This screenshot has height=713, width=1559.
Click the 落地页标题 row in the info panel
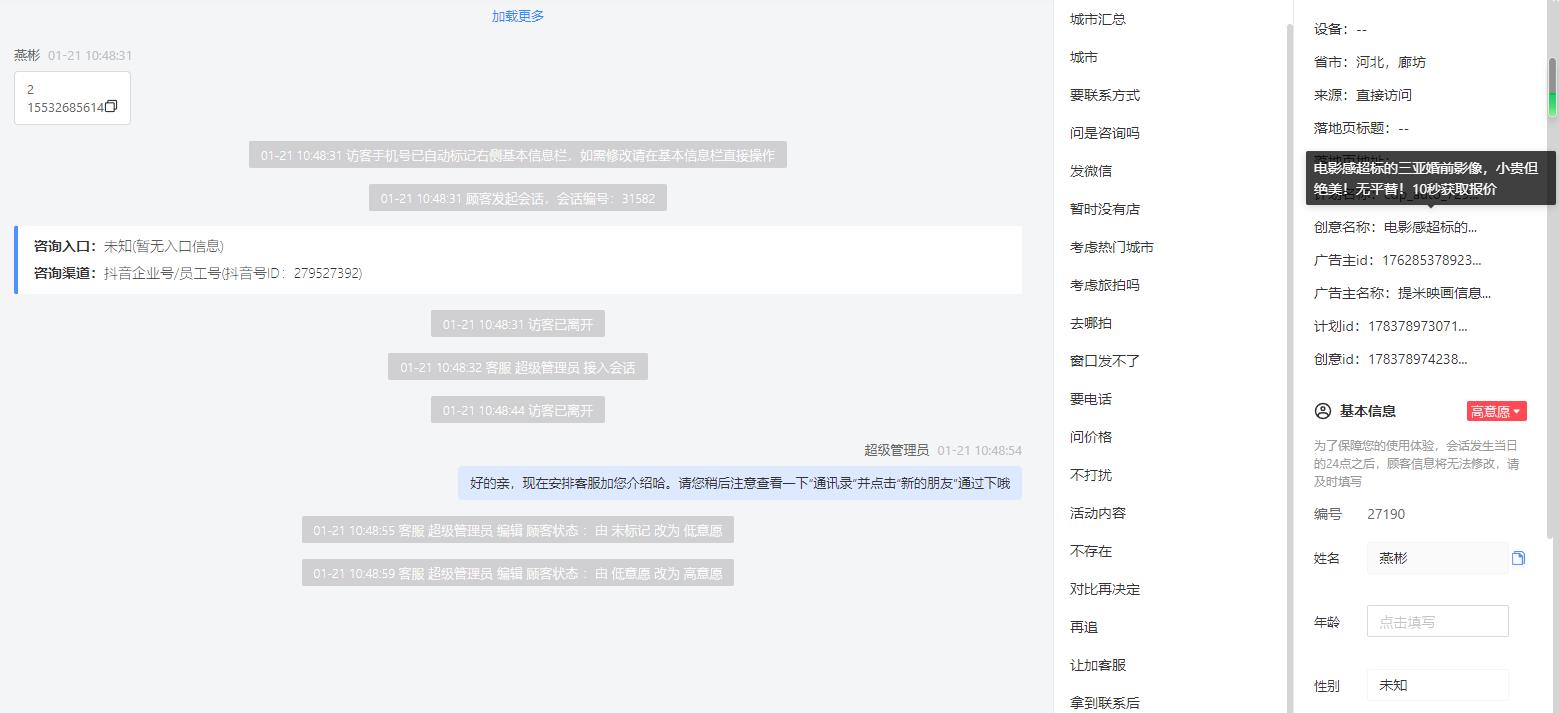click(x=1361, y=128)
